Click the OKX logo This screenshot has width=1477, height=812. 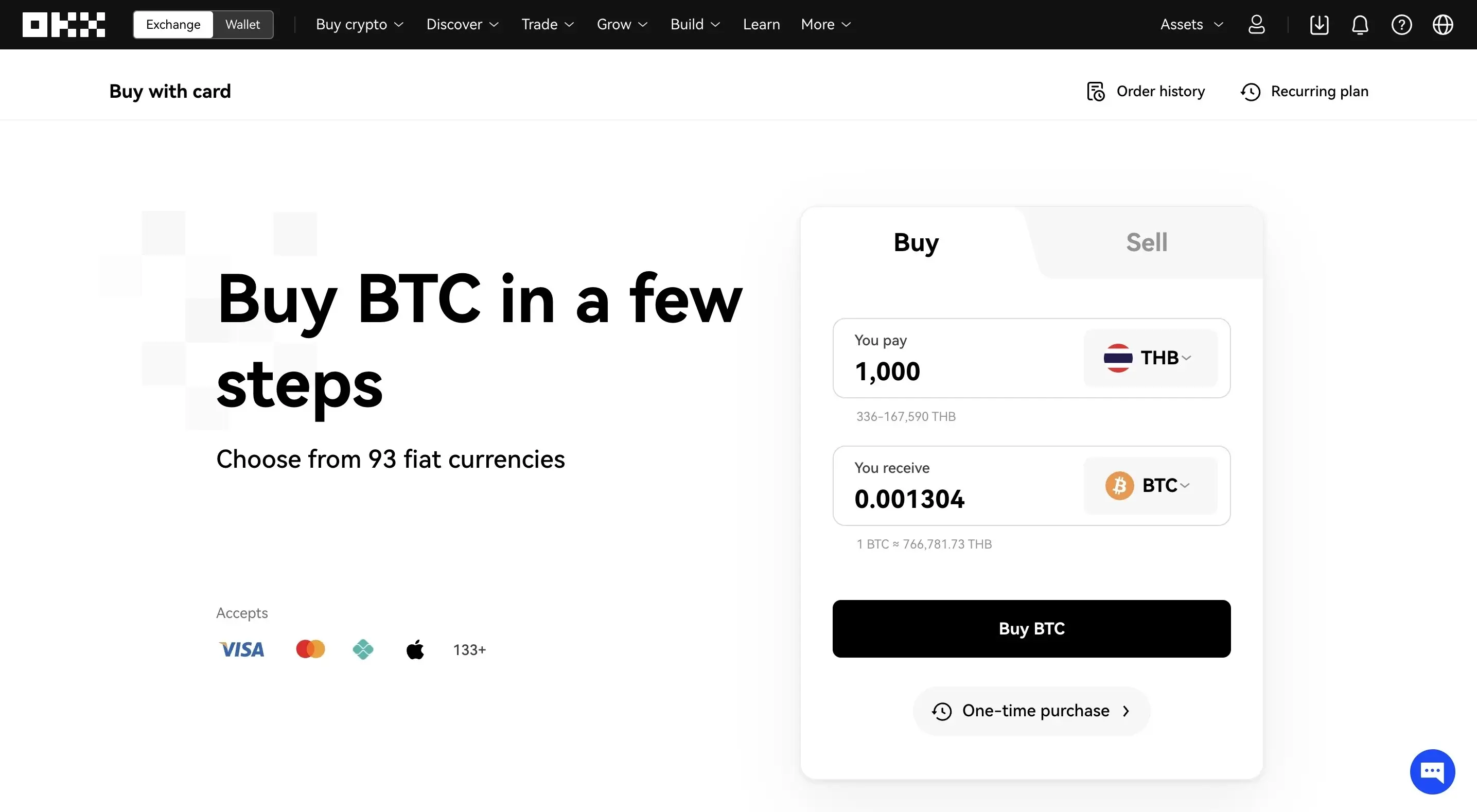pos(64,25)
